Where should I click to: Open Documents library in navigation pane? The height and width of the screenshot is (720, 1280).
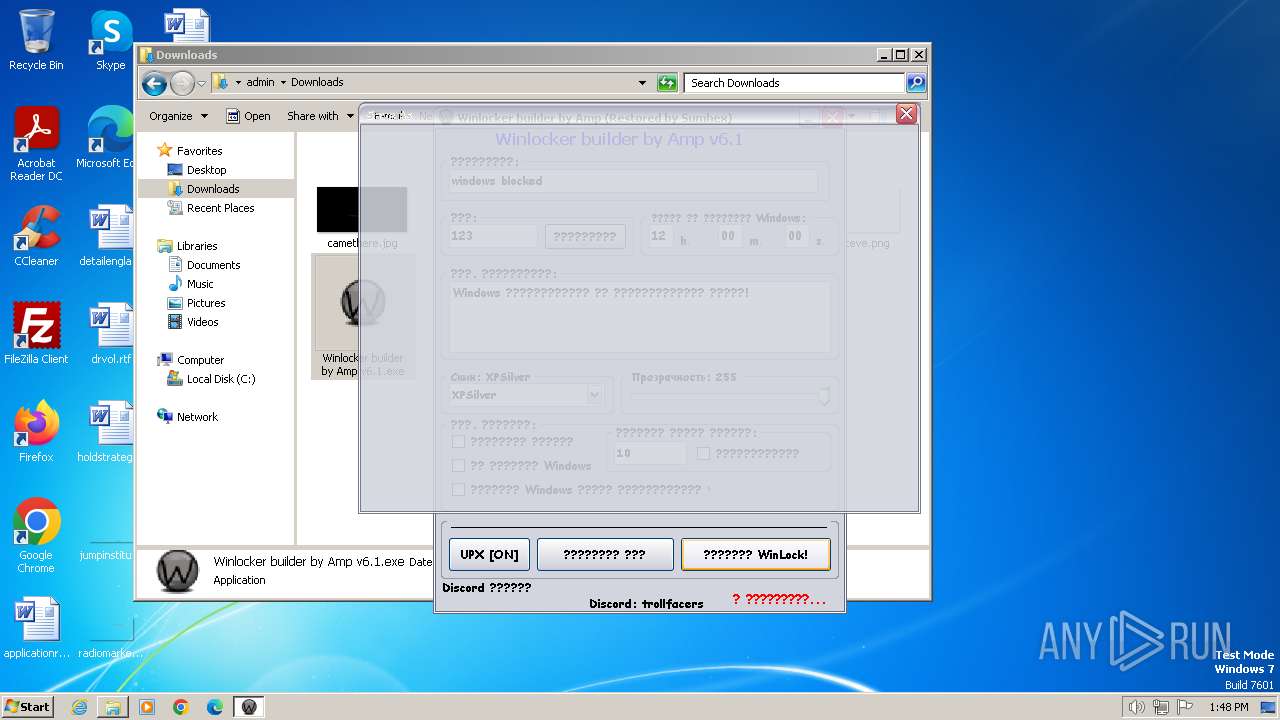point(213,265)
